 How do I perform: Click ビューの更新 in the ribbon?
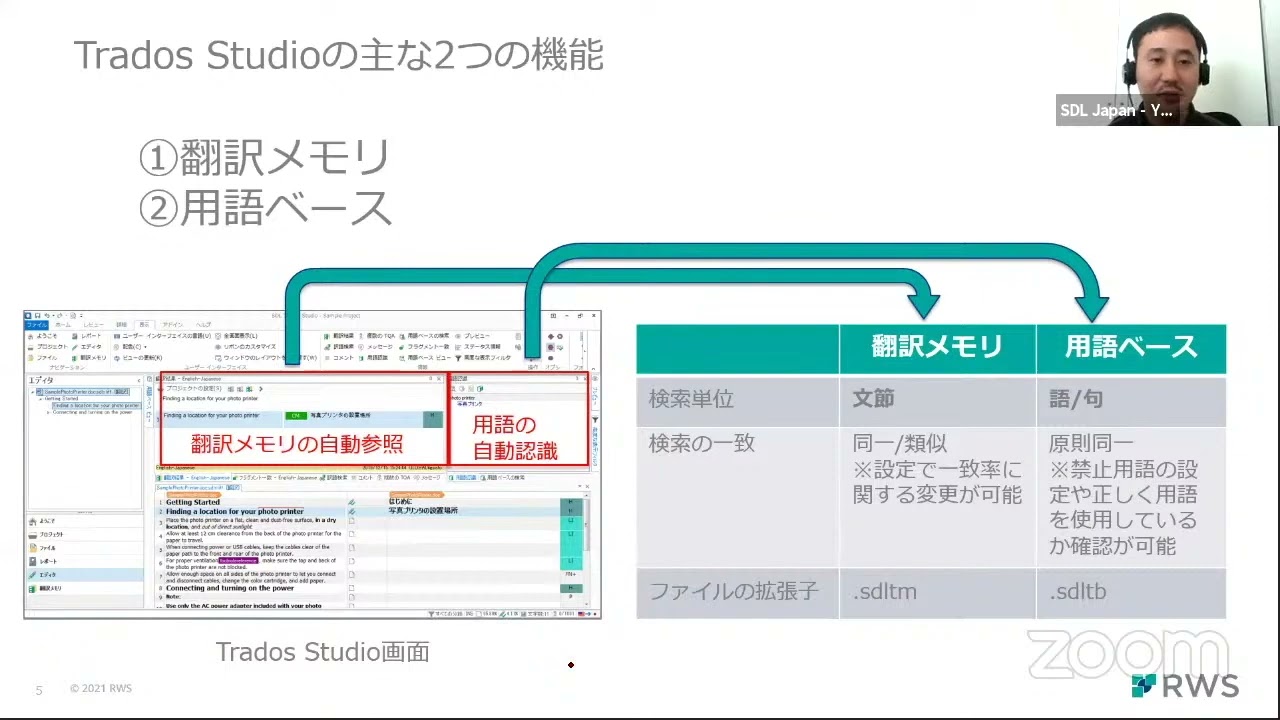tap(138, 358)
